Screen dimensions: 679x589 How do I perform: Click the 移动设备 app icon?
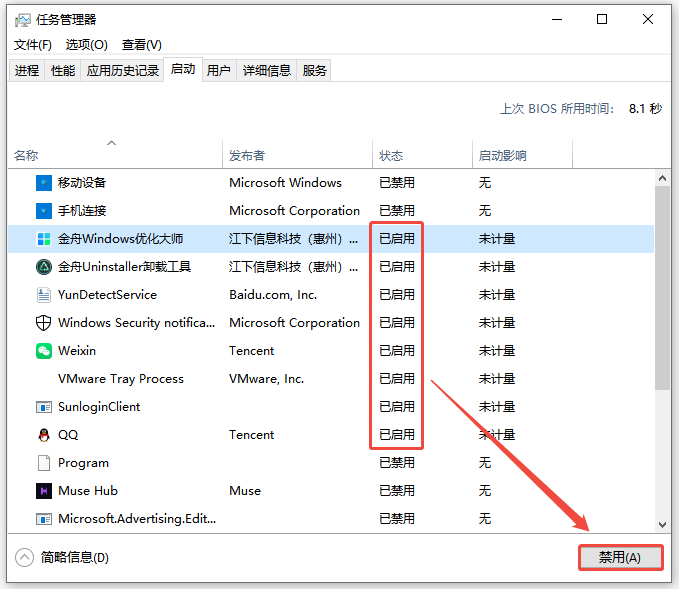point(43,183)
